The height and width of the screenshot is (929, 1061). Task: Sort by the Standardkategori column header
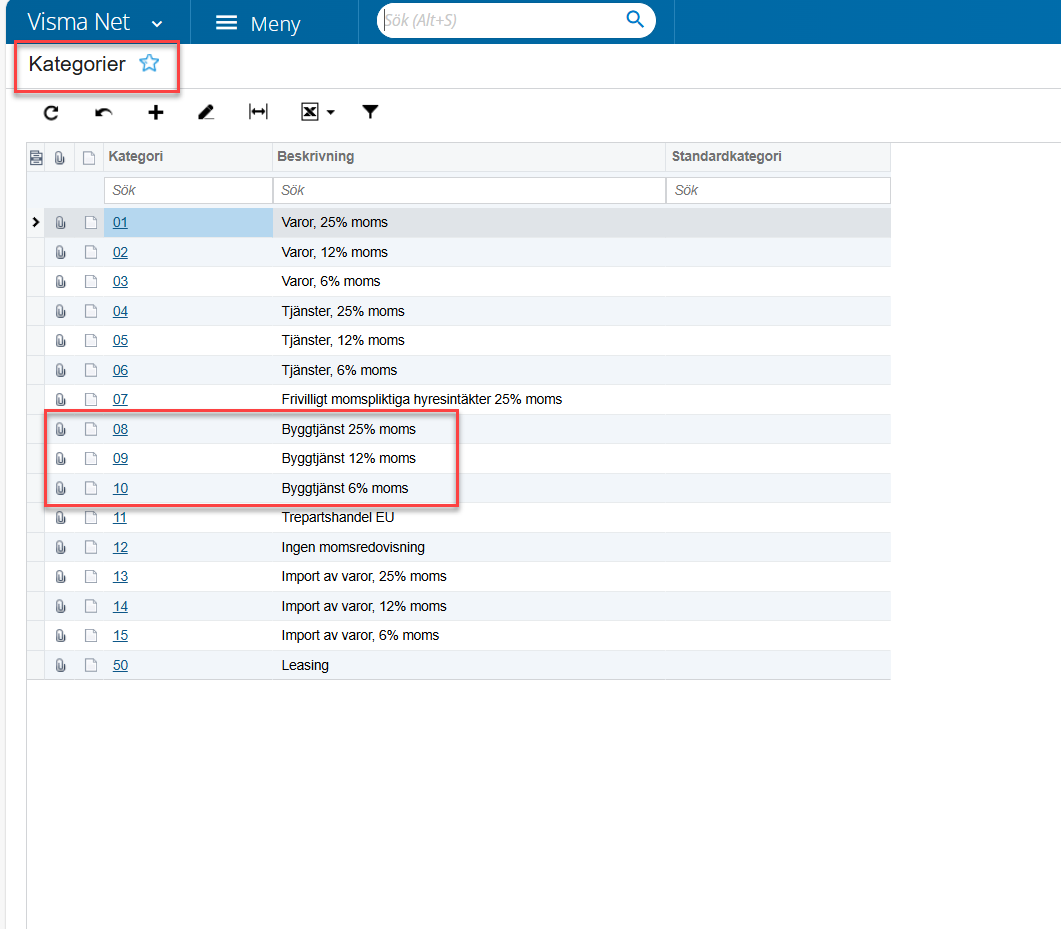726,157
